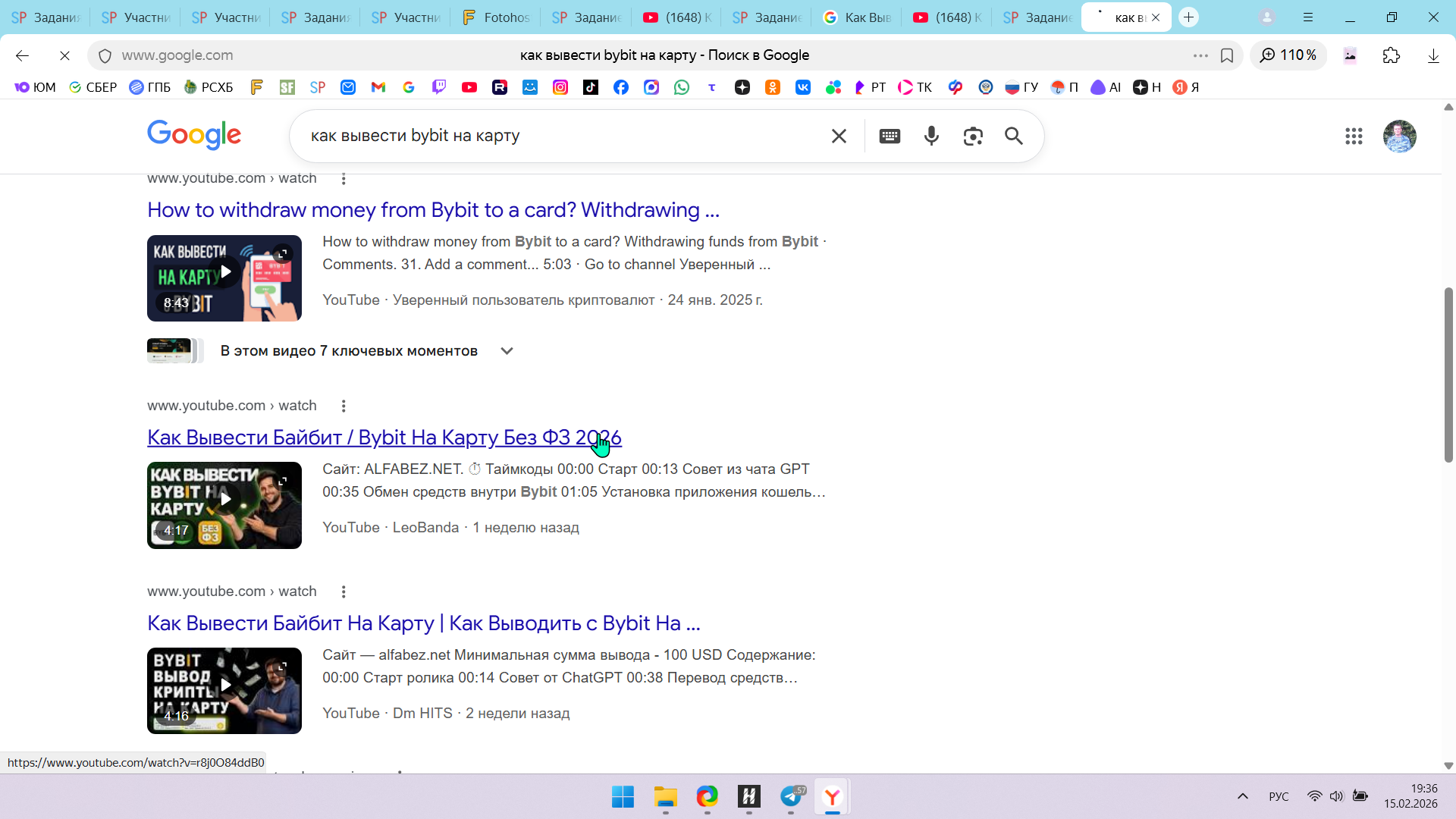This screenshot has height=819, width=1456.
Task: Open the Windows Start menu
Action: coord(623,797)
